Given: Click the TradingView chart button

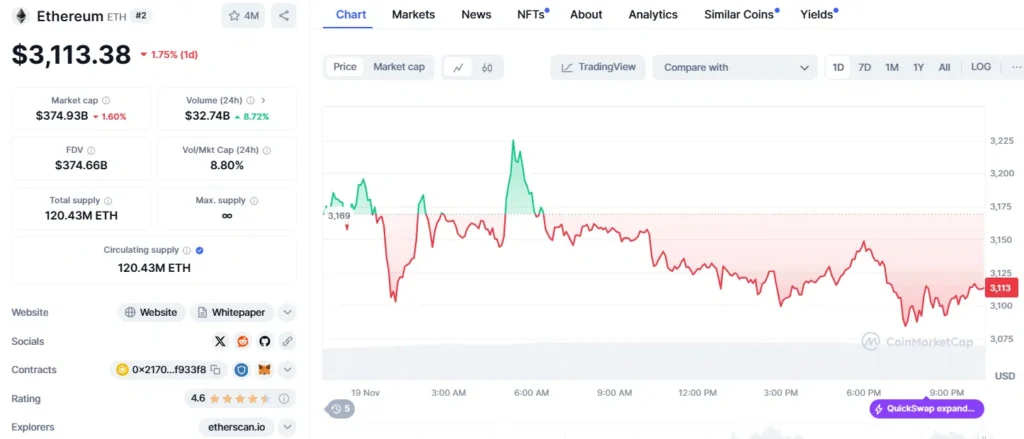Looking at the screenshot, I should (x=598, y=67).
